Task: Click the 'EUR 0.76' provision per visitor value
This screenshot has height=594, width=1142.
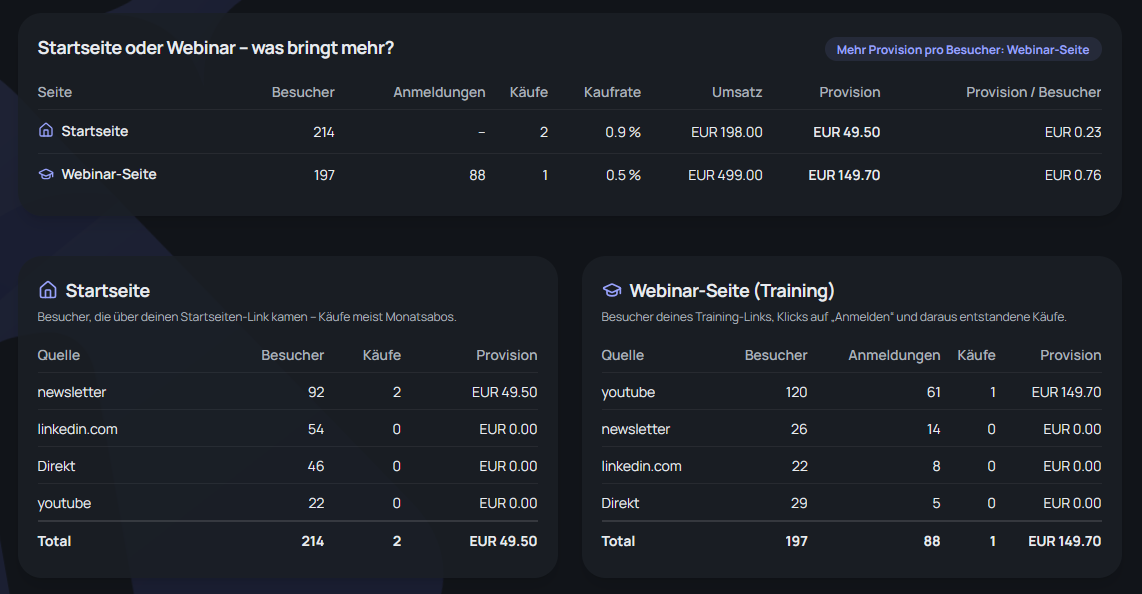Action: click(1073, 175)
